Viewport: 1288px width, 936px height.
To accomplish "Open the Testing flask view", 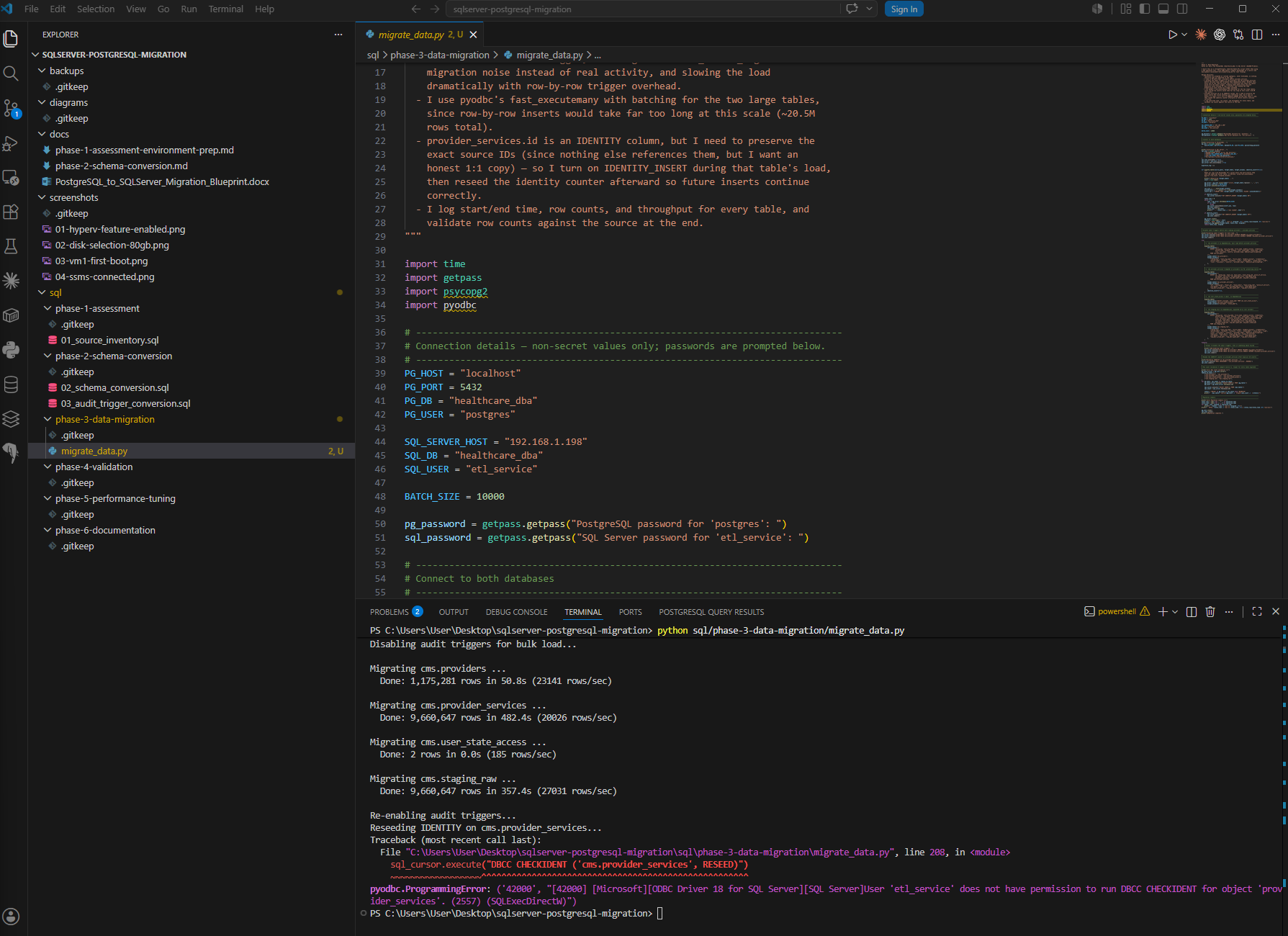I will (11, 246).
